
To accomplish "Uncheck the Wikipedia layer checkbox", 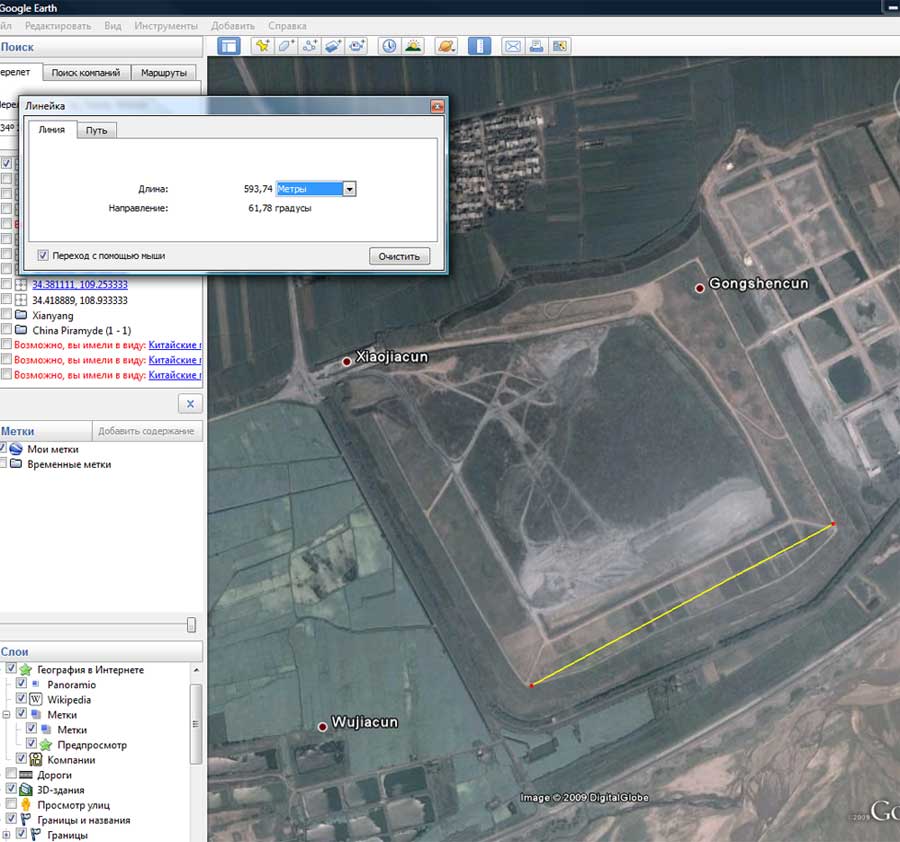I will [x=23, y=700].
